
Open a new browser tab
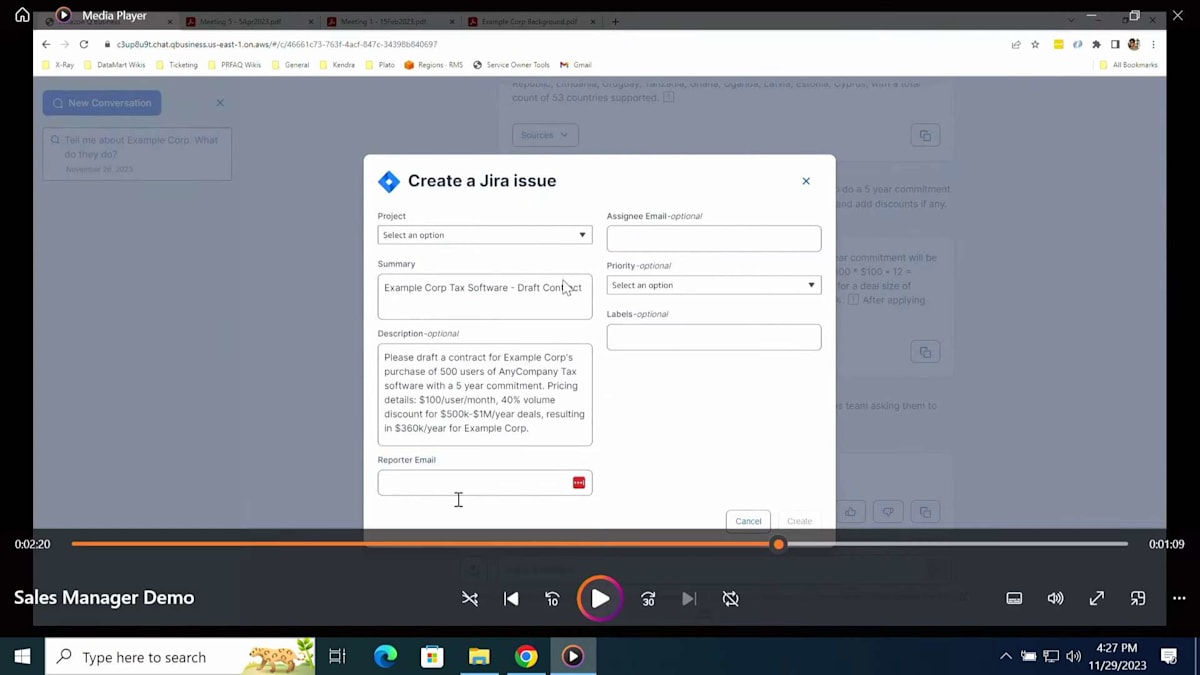pos(615,21)
